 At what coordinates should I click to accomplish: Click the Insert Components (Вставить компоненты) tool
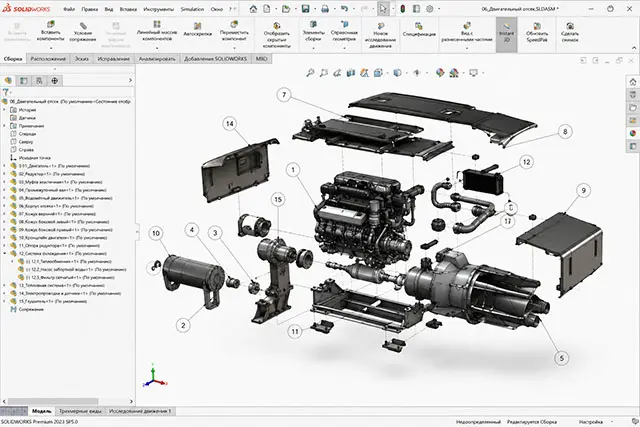tap(51, 31)
